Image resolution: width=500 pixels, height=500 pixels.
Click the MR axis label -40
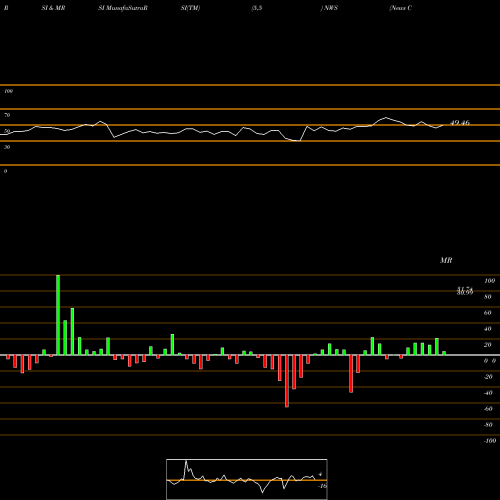click(488, 393)
